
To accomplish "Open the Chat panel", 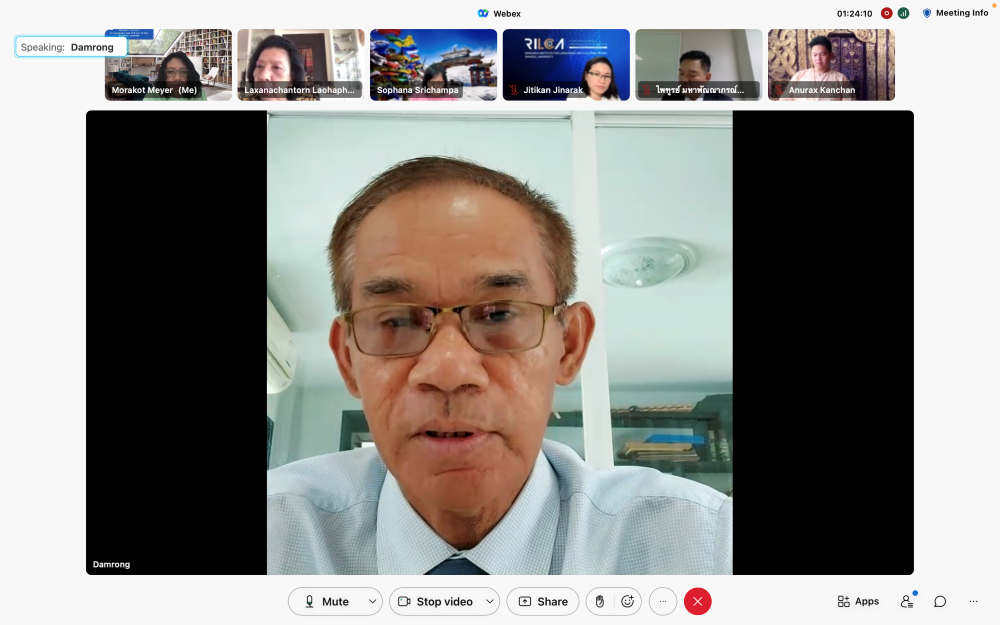I will 940,601.
